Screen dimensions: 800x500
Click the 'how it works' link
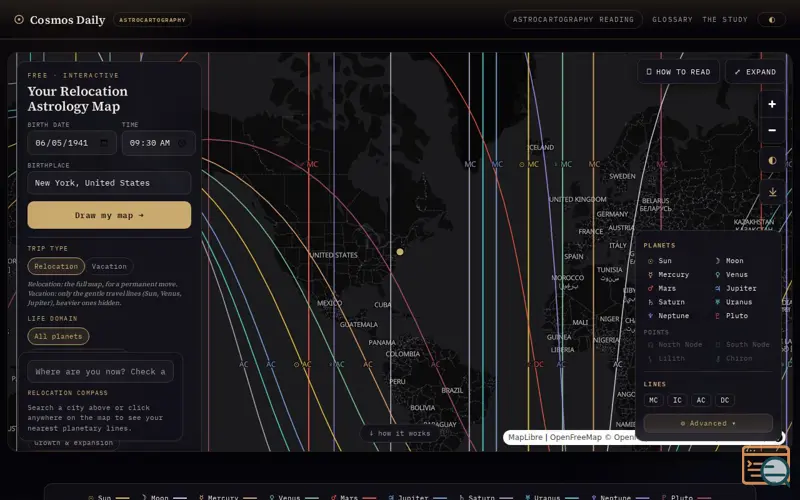(399, 433)
